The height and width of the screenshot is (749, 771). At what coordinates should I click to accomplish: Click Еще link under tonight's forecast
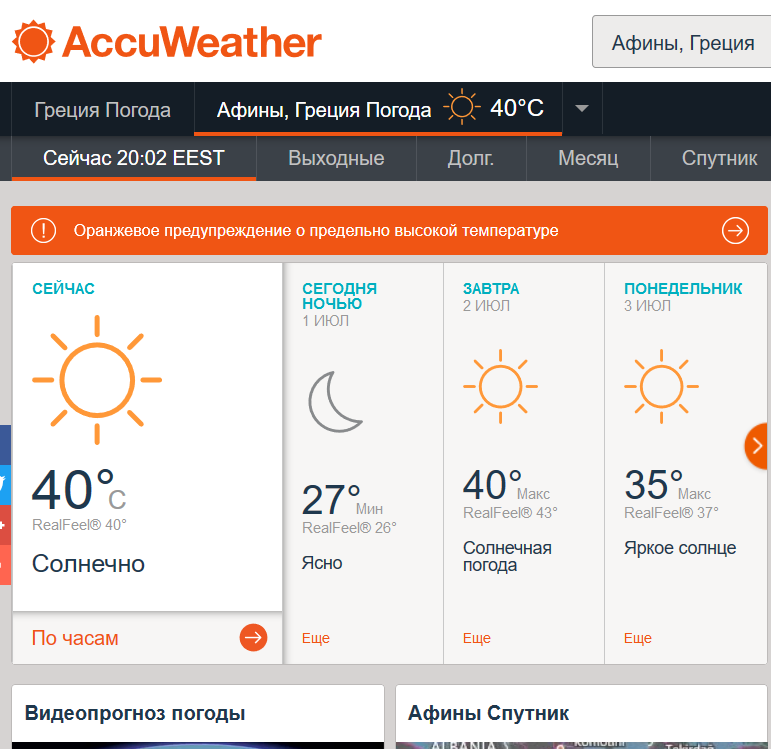316,638
